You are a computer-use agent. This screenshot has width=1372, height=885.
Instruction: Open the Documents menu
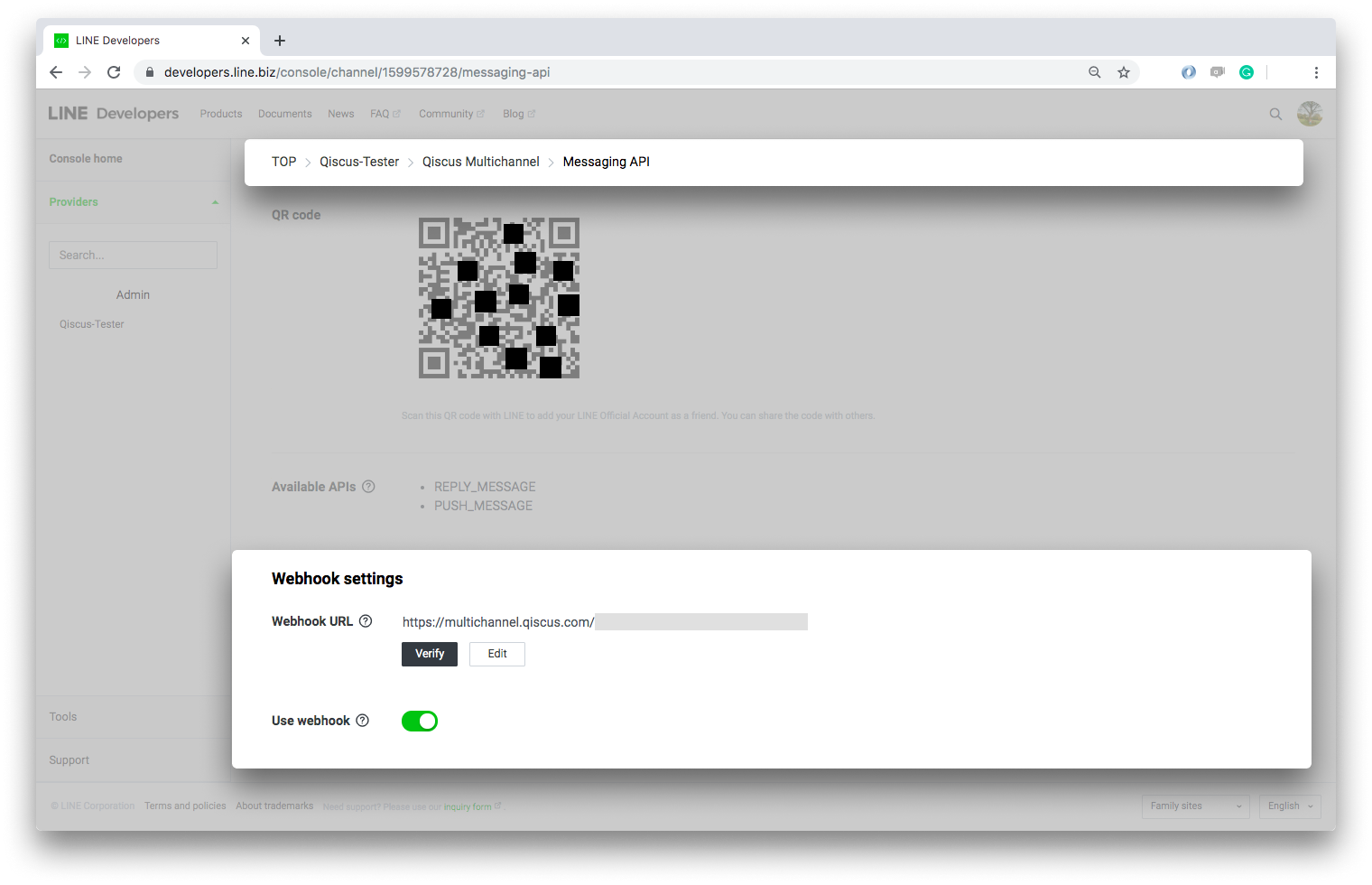(285, 114)
